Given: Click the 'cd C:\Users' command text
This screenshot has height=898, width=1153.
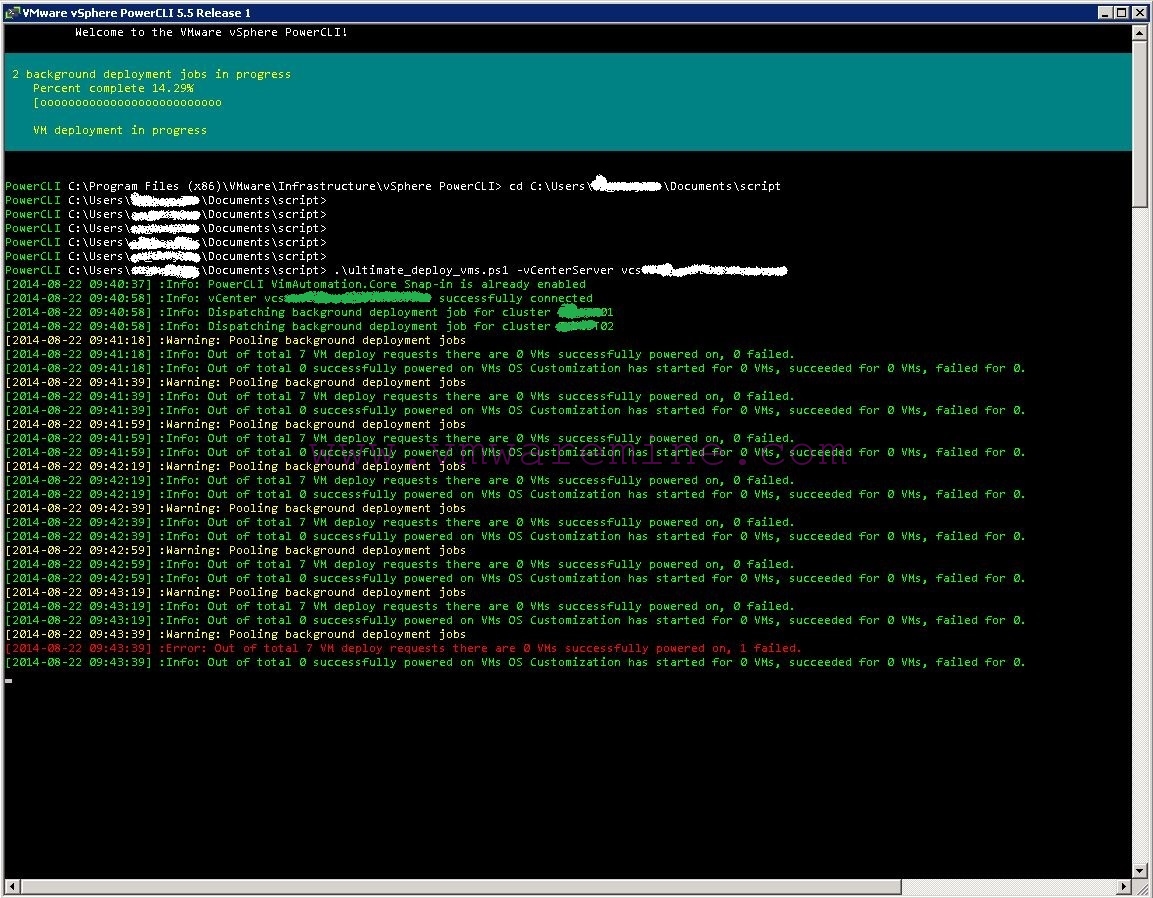Looking at the screenshot, I should pos(645,186).
